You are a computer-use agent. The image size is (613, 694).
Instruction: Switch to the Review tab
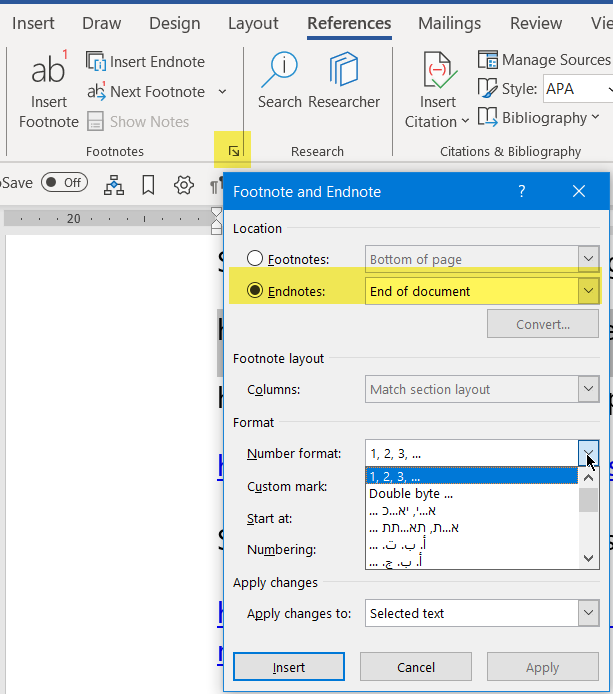pyautogui.click(x=536, y=23)
